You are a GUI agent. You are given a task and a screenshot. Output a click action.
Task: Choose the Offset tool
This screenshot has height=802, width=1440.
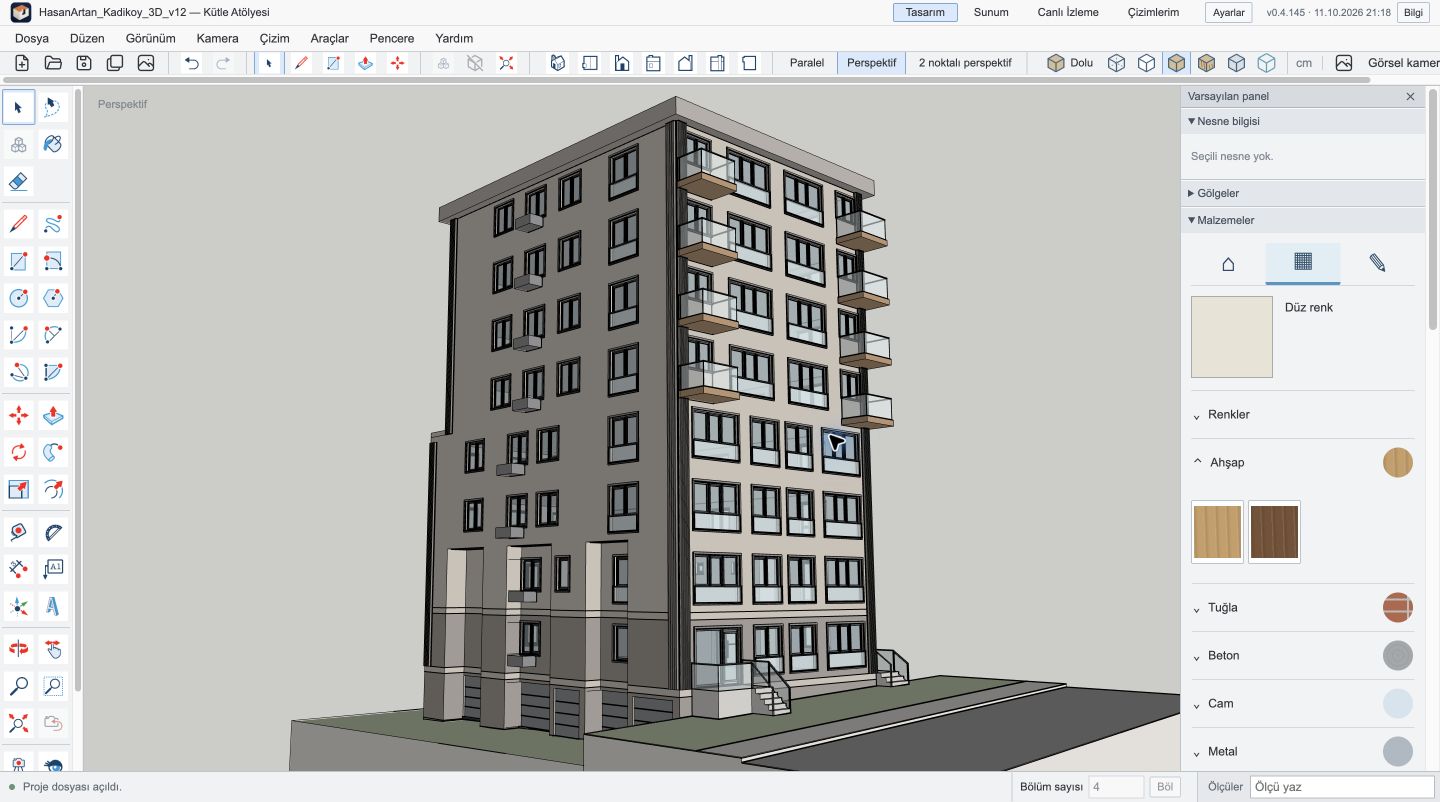[53, 489]
